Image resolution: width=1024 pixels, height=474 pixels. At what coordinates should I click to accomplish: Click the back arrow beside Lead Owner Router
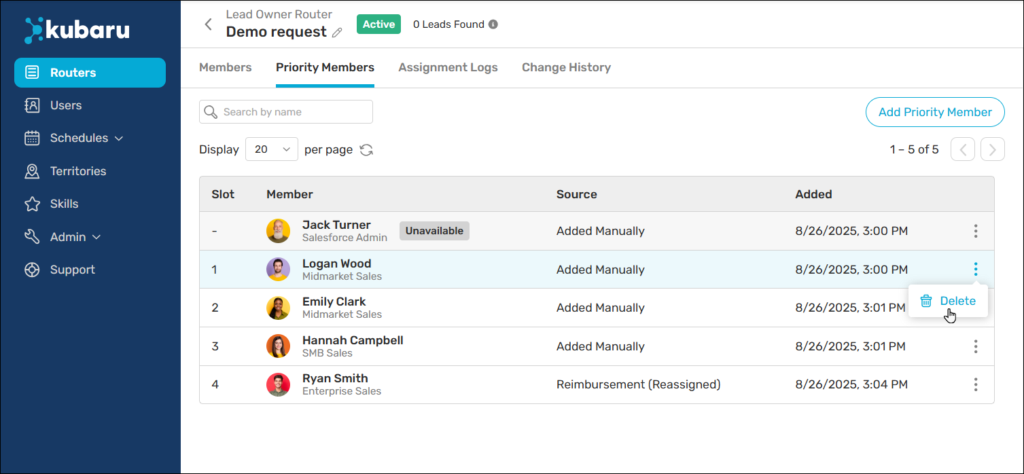208,24
